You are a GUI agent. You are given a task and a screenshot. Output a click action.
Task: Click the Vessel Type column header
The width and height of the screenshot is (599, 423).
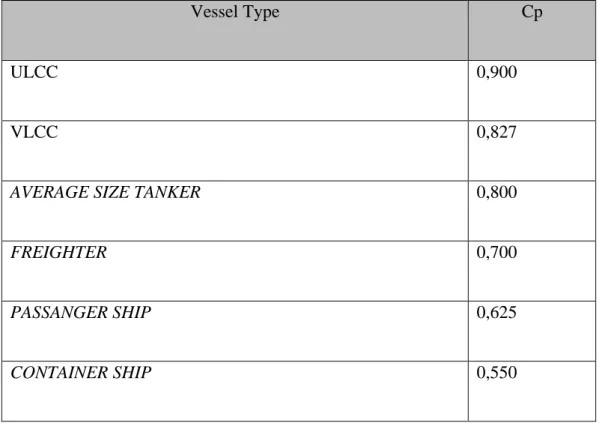click(235, 31)
